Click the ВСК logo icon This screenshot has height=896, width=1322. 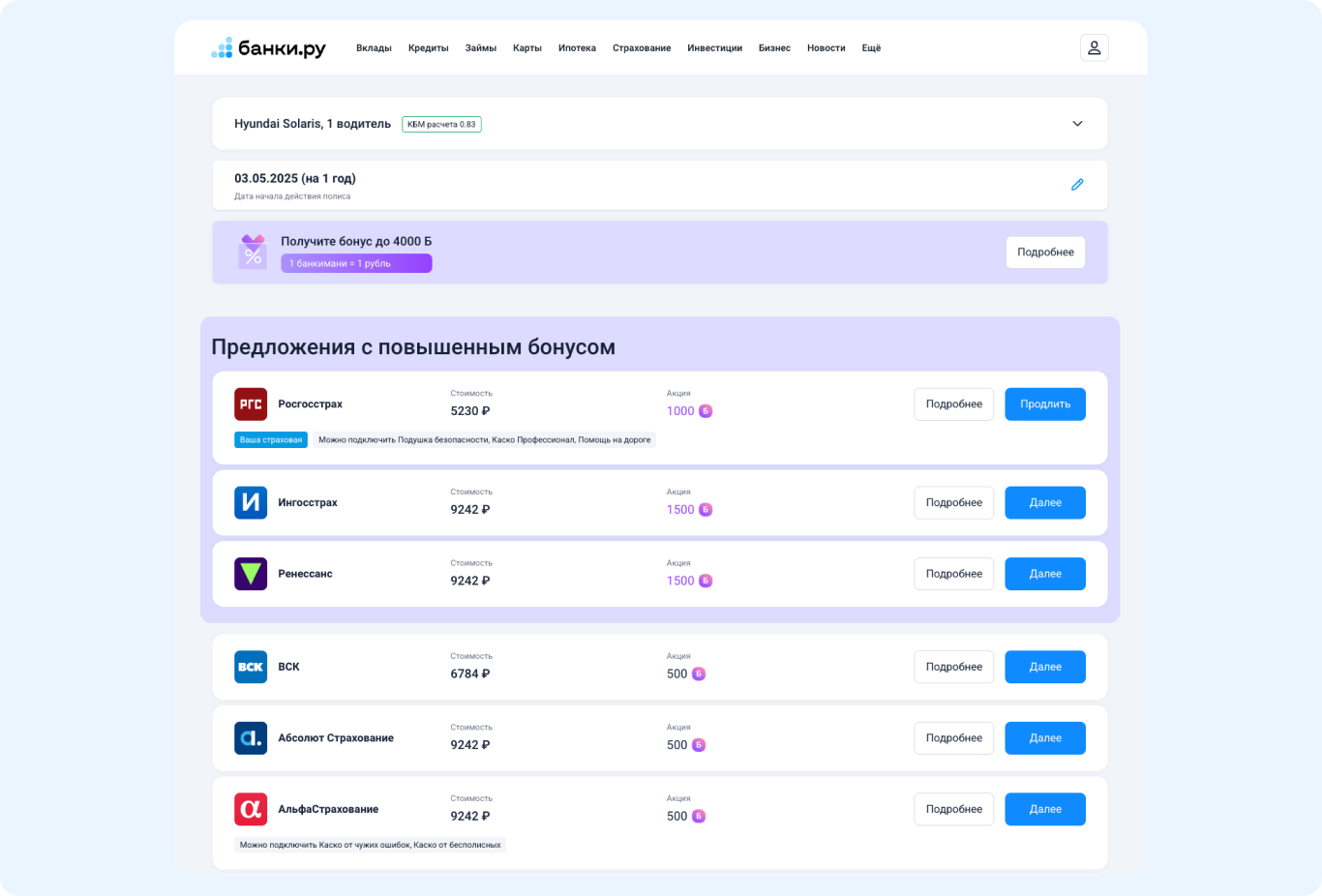click(x=251, y=667)
